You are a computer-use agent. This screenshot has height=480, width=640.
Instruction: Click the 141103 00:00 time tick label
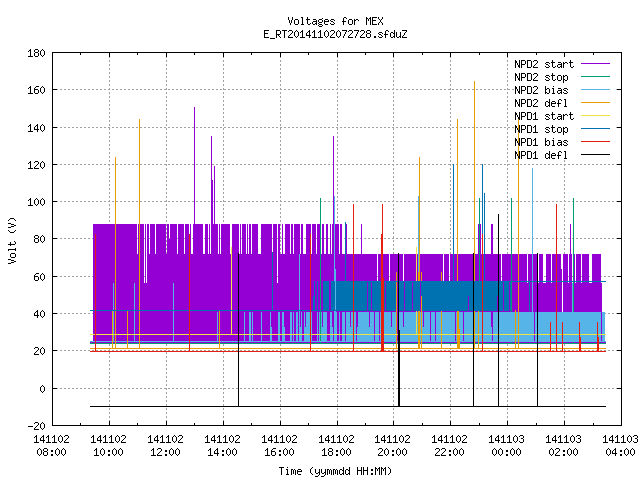(x=507, y=446)
